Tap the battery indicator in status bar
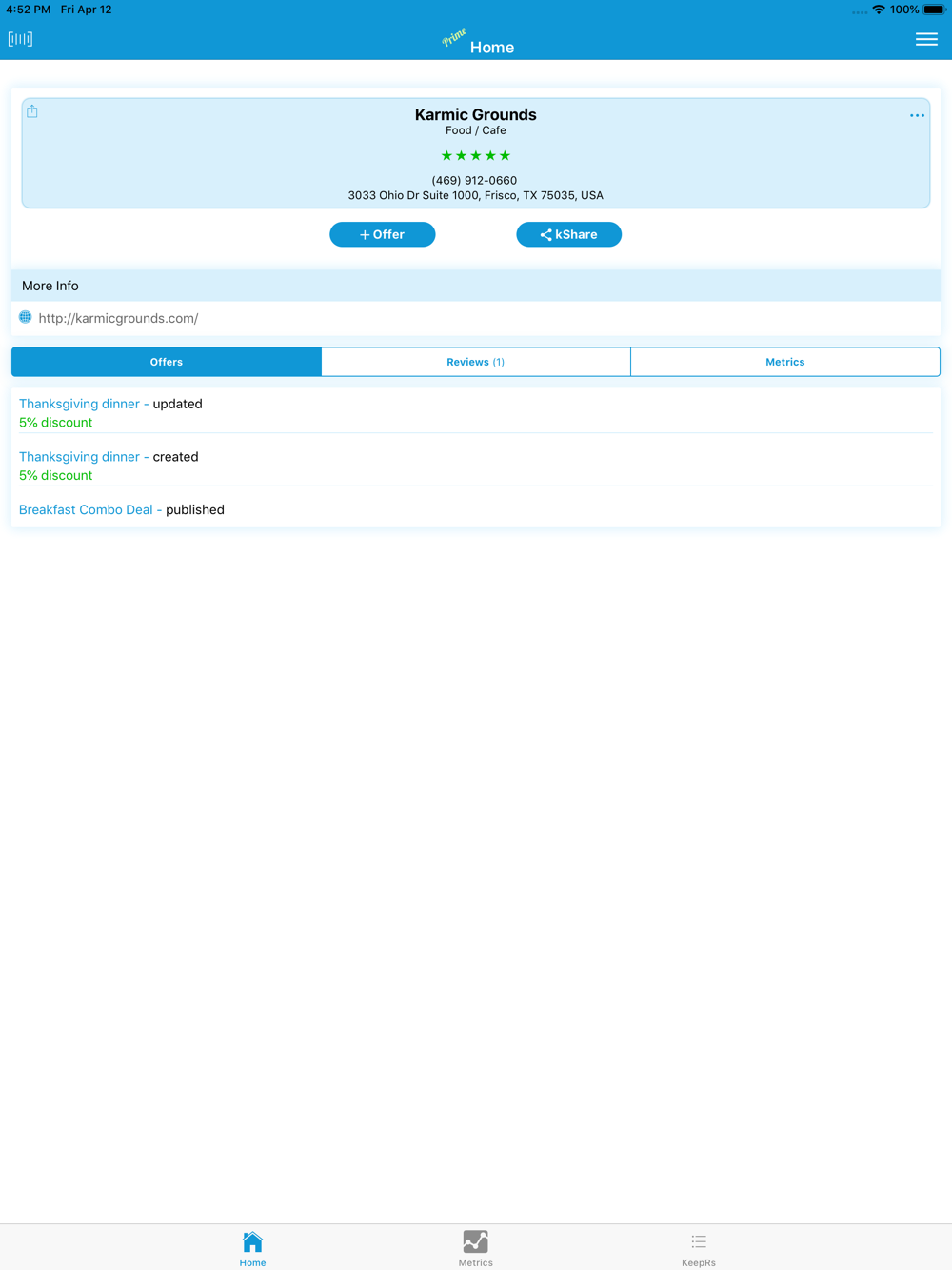Image resolution: width=952 pixels, height=1270 pixels. (x=934, y=10)
